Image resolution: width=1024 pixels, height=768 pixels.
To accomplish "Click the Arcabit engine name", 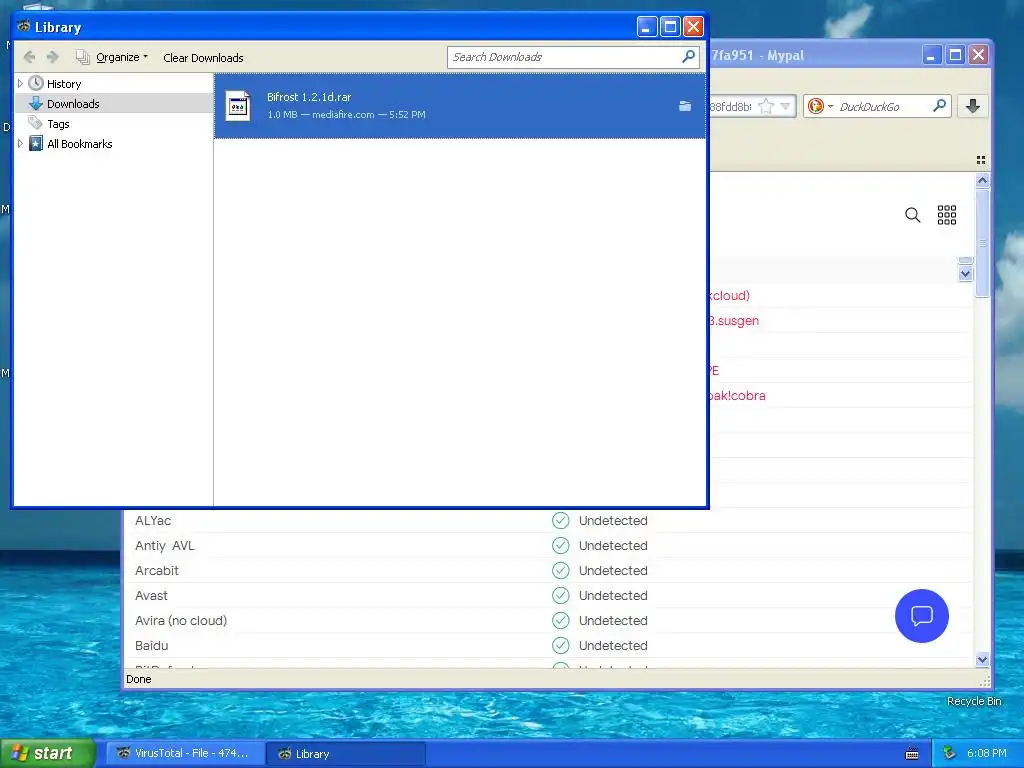I will [x=157, y=570].
